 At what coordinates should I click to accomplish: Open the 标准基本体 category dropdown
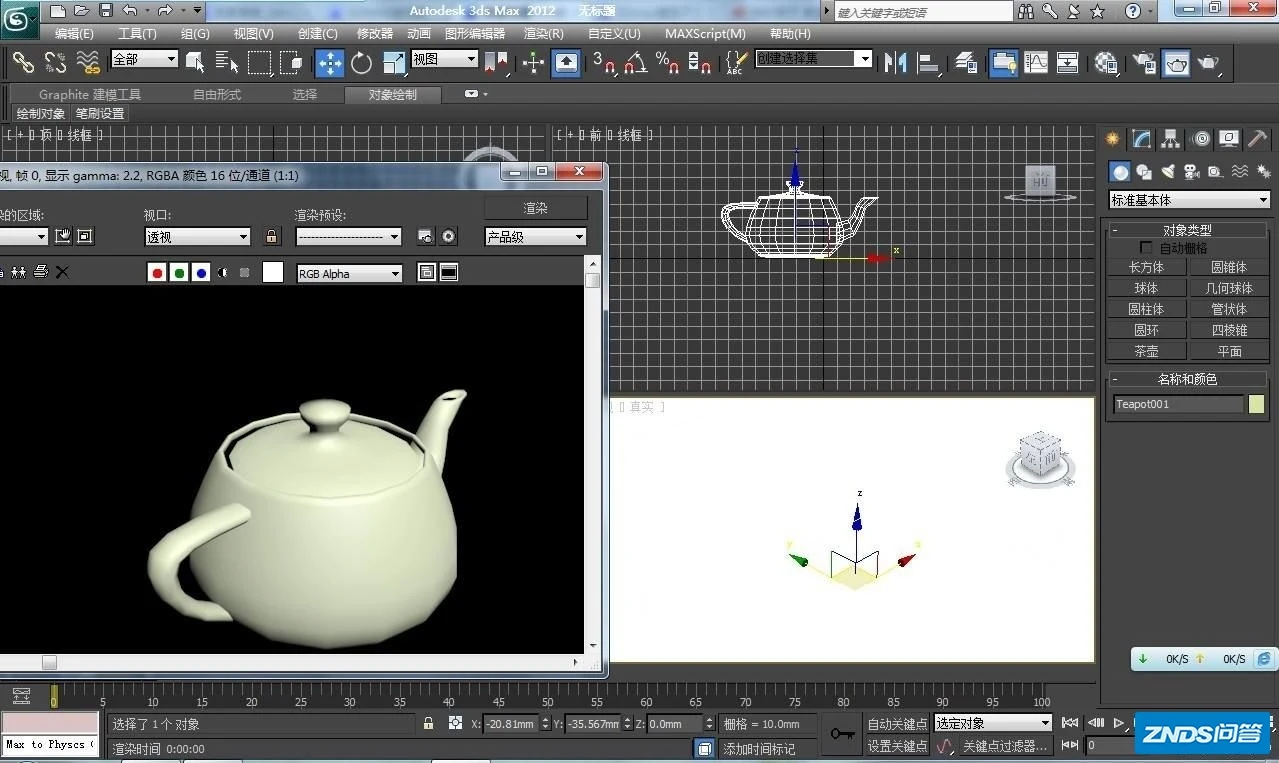1188,199
